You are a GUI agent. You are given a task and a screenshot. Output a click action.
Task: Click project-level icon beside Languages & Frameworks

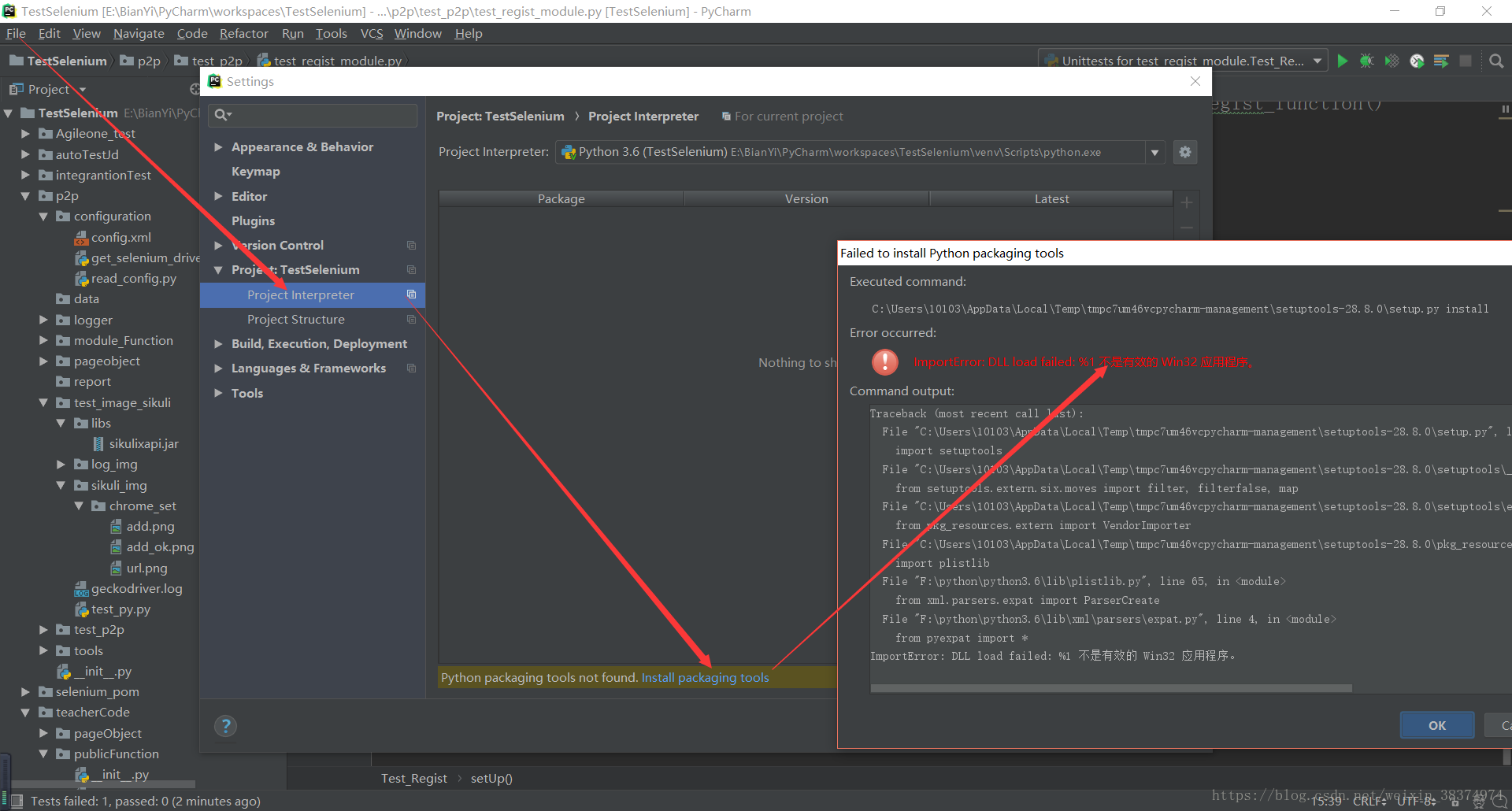coord(411,368)
